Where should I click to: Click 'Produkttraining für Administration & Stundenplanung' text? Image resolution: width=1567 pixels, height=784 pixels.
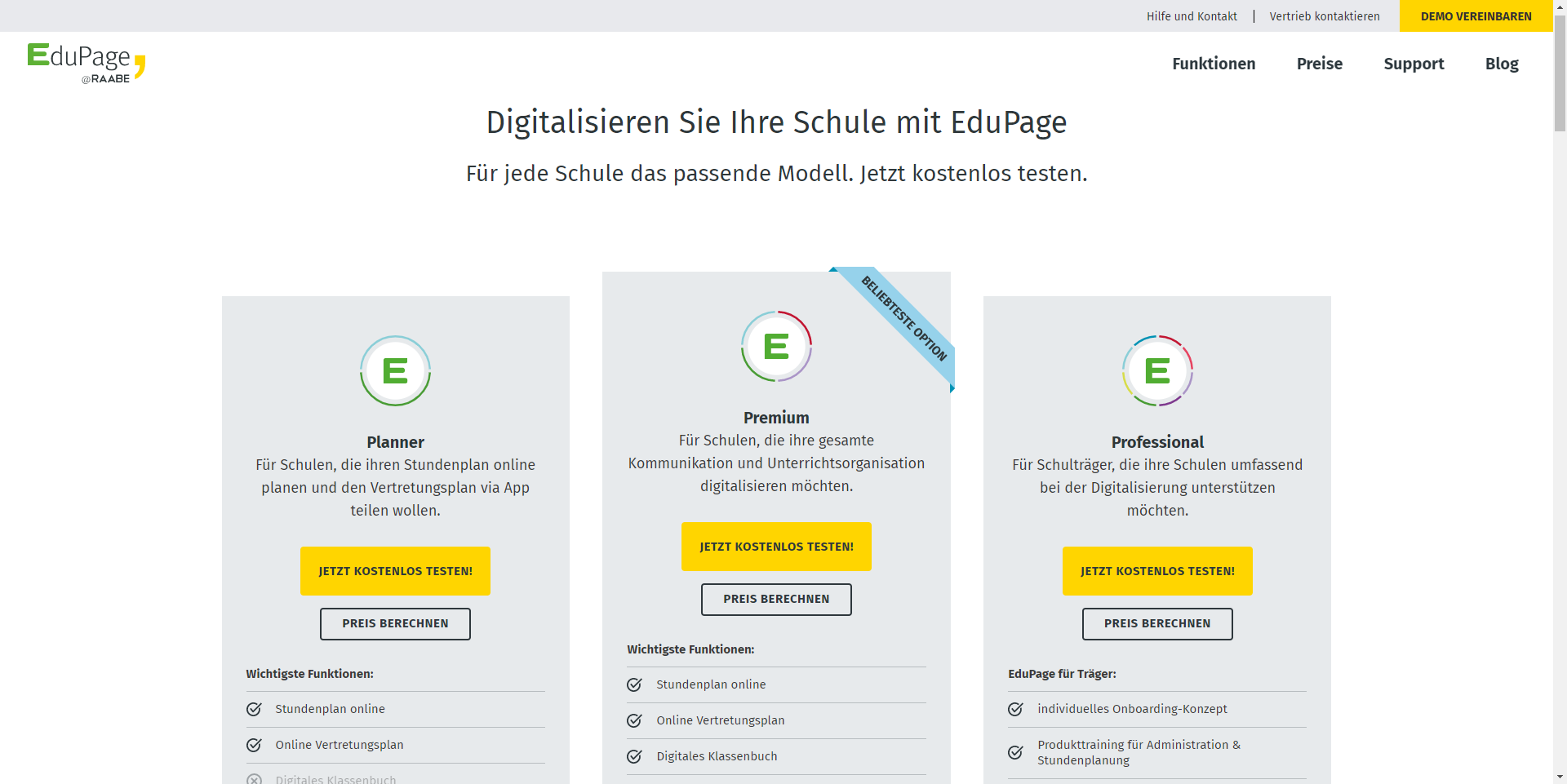point(1139,752)
